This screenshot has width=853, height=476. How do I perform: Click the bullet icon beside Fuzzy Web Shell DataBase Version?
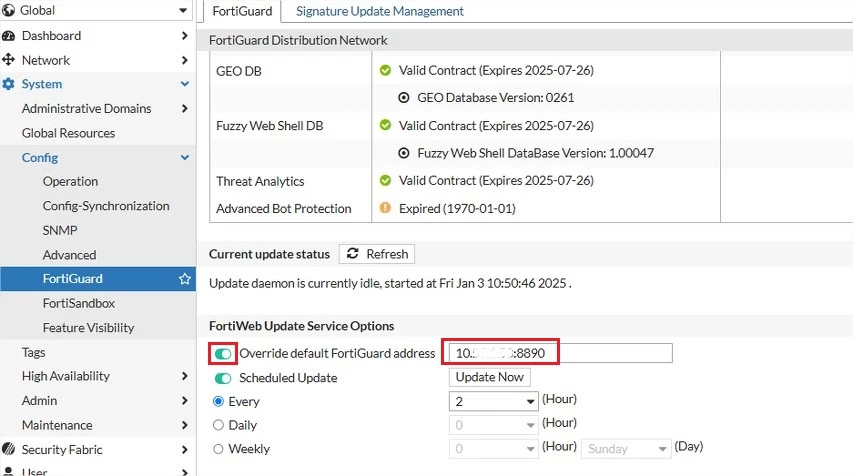coord(404,153)
